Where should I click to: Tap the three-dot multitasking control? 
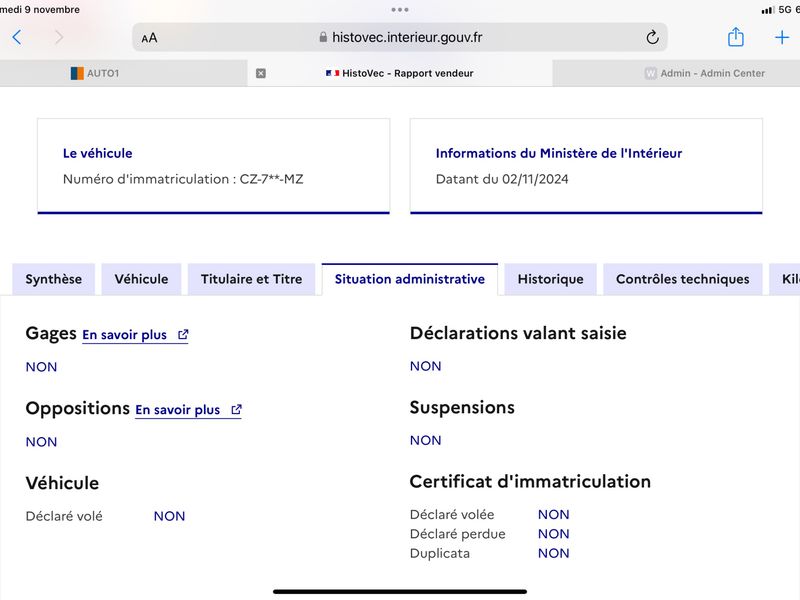[399, 10]
